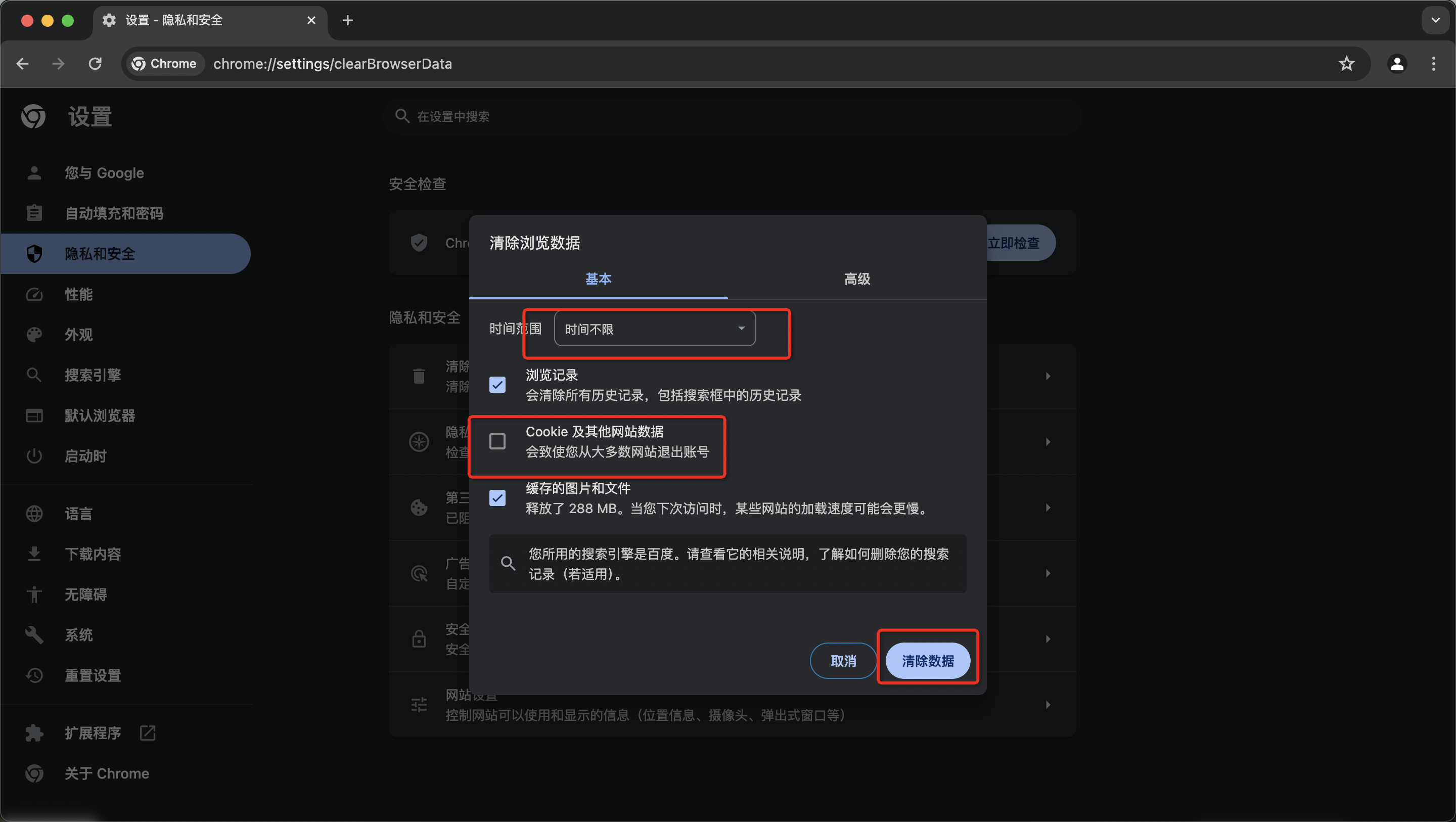Uncheck the 浏览记录 checkbox
This screenshot has height=822, width=1456.
click(497, 385)
